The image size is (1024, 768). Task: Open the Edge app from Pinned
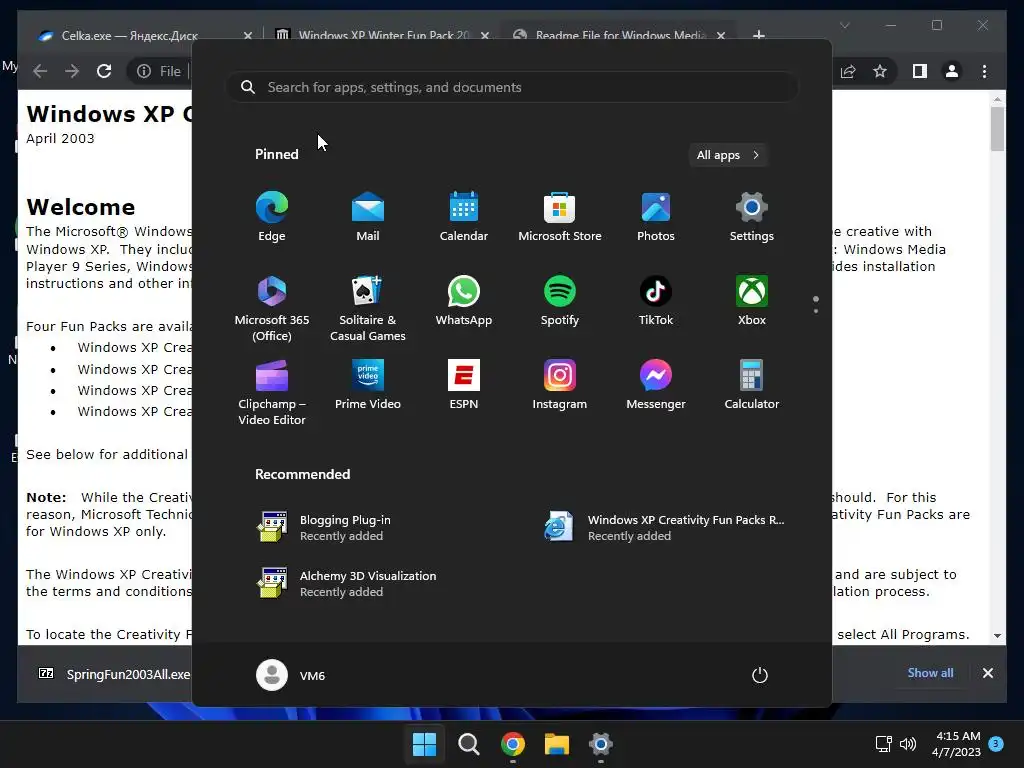point(272,217)
